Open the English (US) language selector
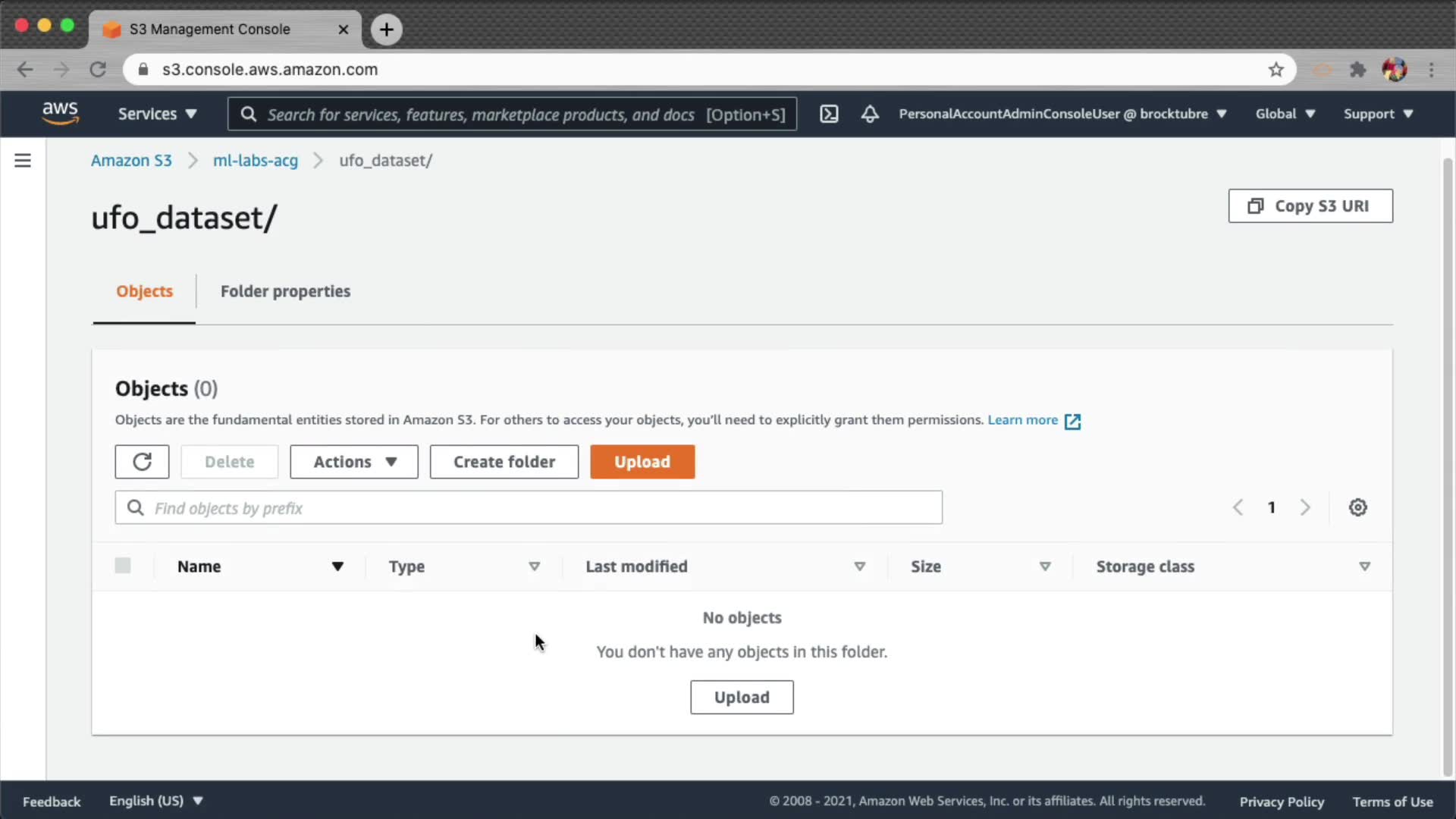 (155, 801)
